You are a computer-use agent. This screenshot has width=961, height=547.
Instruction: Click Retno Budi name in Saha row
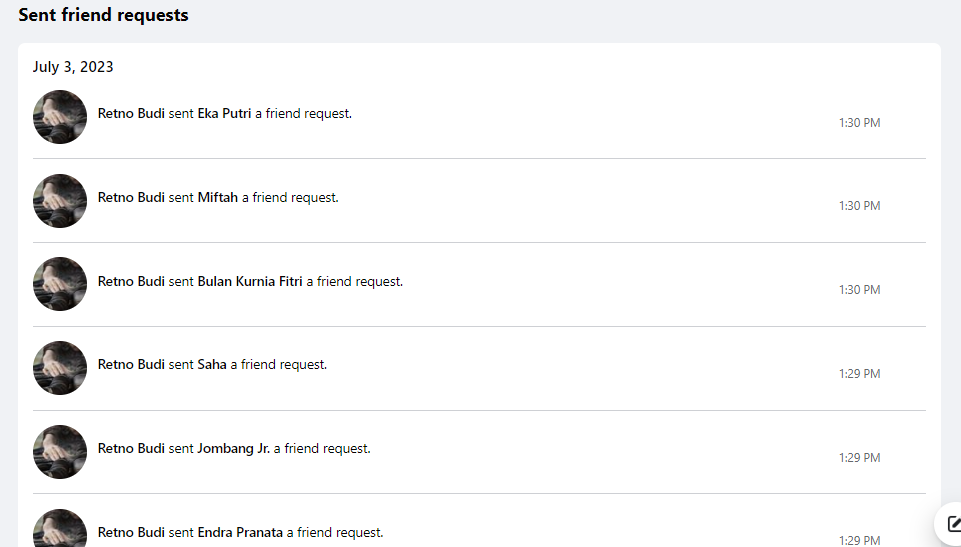click(131, 365)
